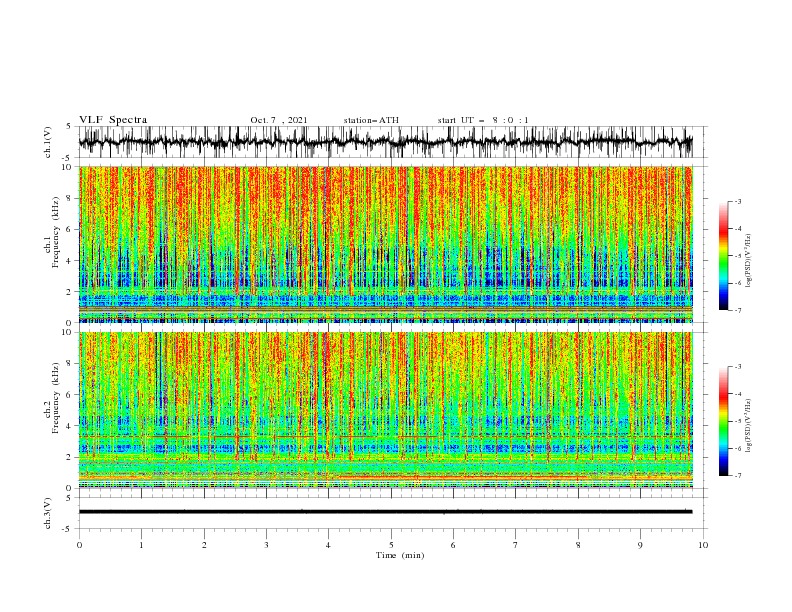Click the time axis tick label '5'
This screenshot has height=612, width=792.
(391, 545)
